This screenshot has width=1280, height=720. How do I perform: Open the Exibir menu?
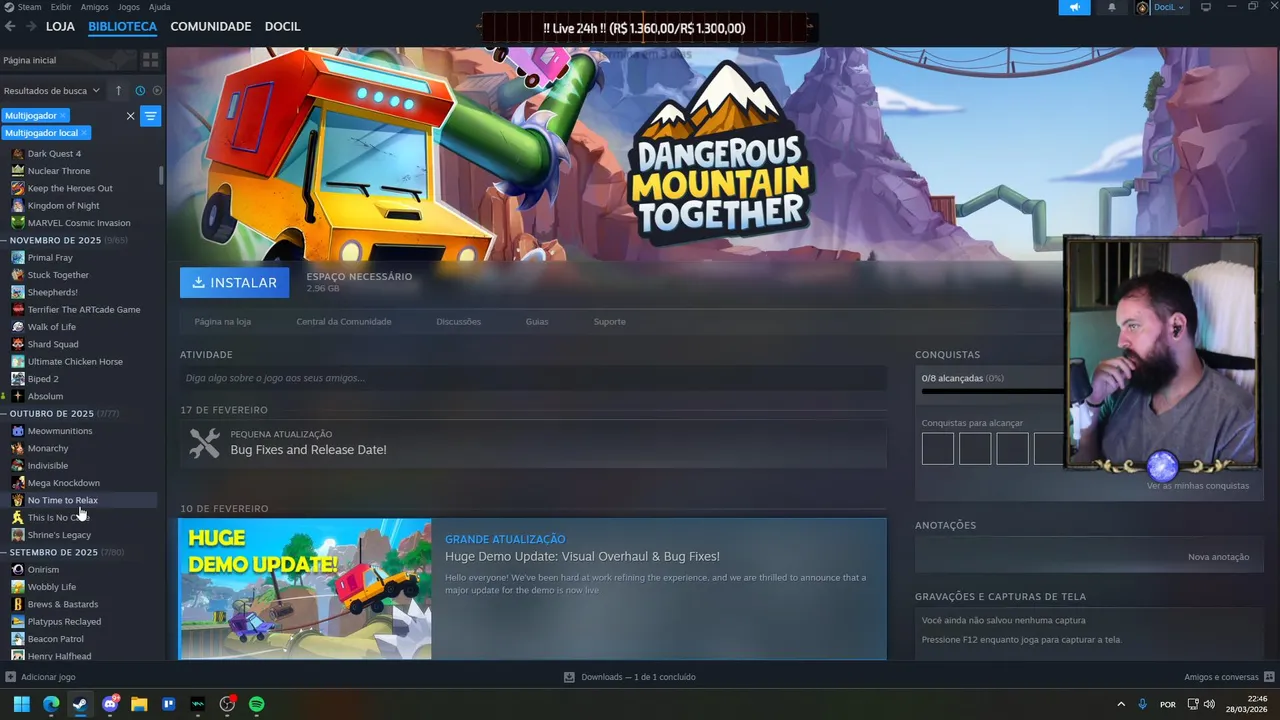pyautogui.click(x=61, y=7)
